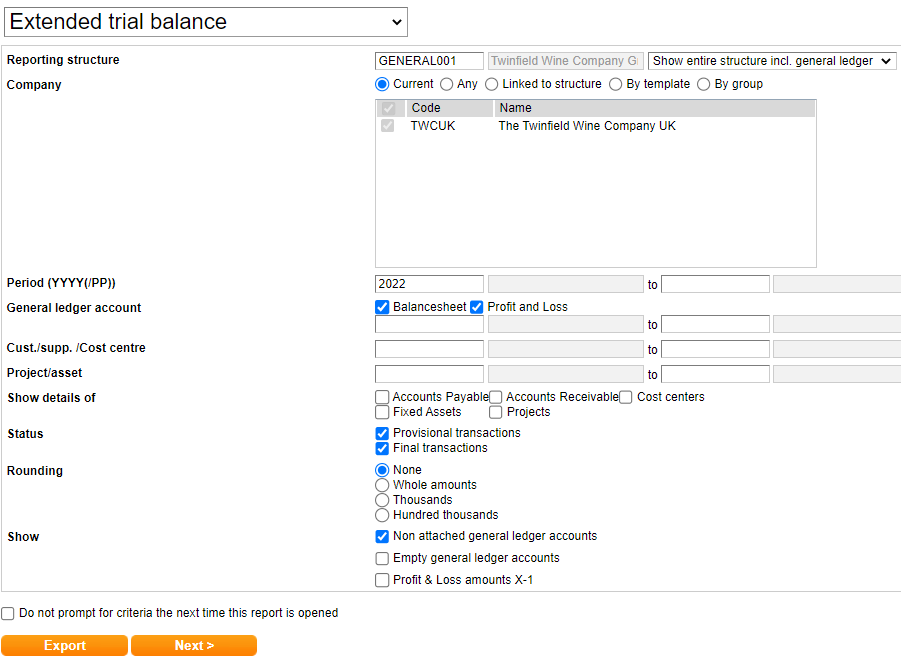Screen dimensions: 901x658
Task: Select Whole amounts rounding option
Action: [x=382, y=485]
